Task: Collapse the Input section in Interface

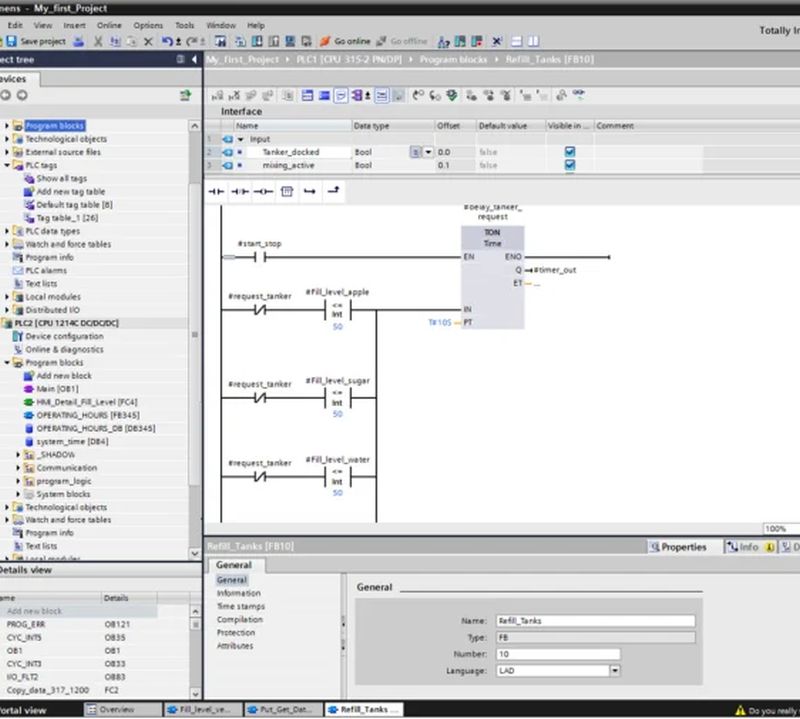Action: 240,139
